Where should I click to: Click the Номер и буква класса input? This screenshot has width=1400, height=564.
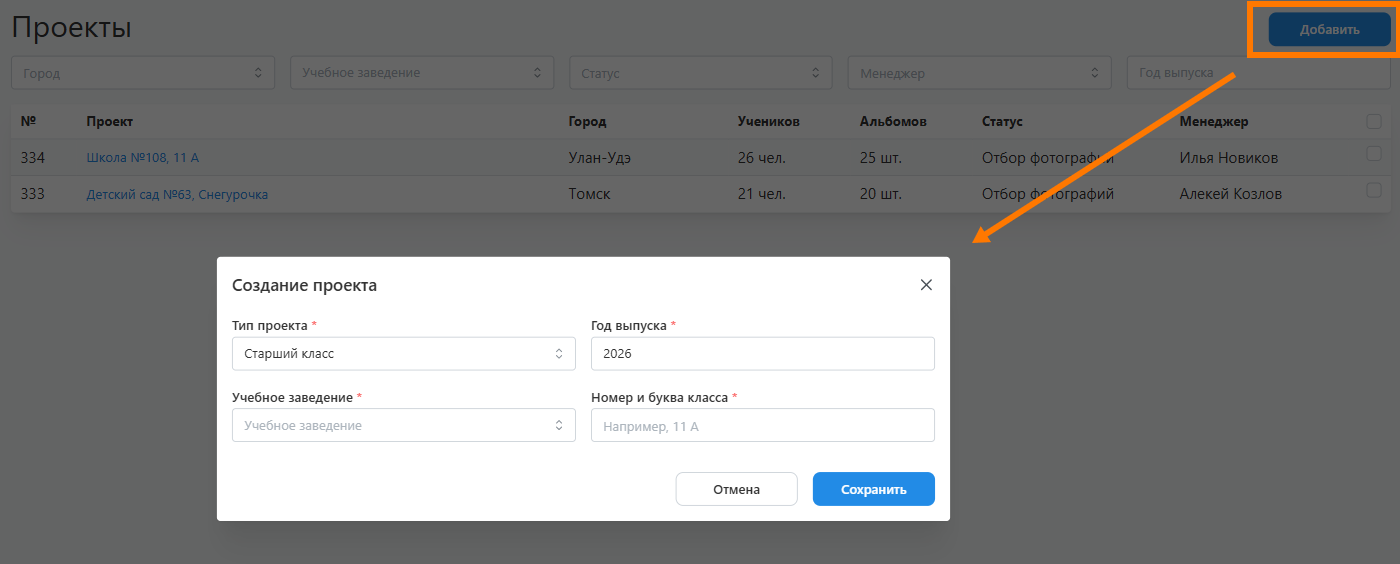[762, 425]
